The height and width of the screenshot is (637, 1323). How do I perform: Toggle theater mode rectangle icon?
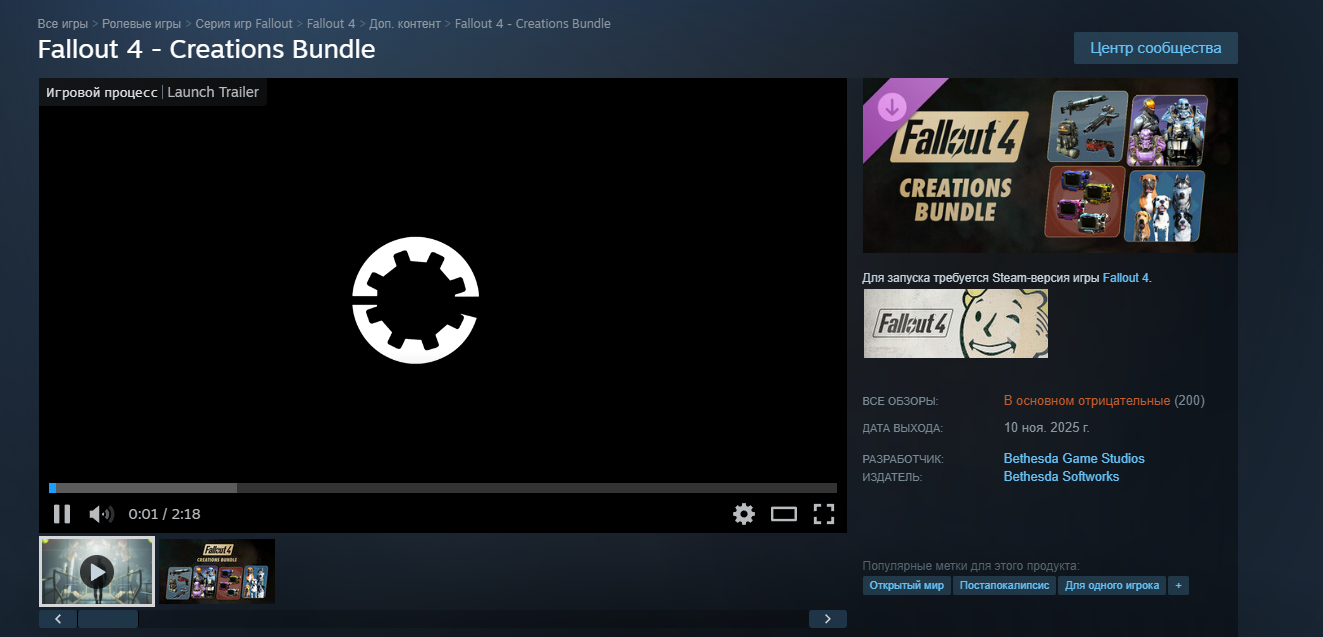pos(784,514)
